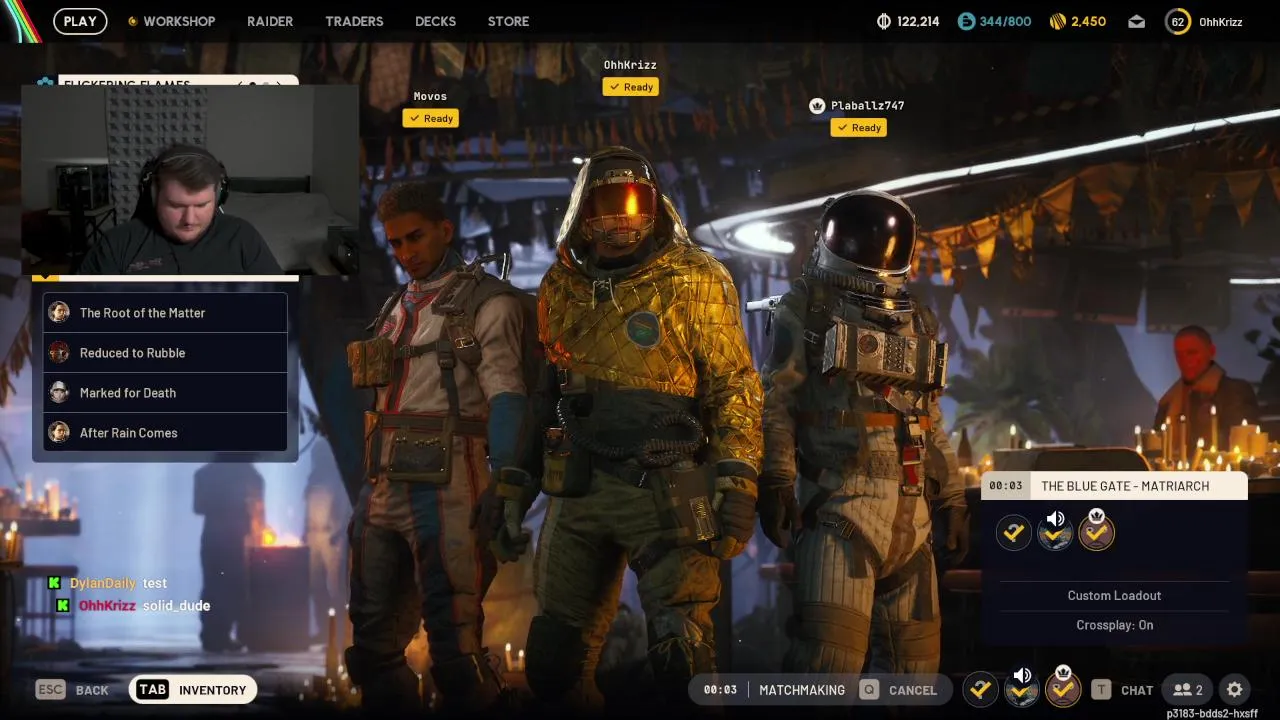Click quest giver portrait for After Rain Comes
Viewport: 1280px width, 720px height.
59,432
